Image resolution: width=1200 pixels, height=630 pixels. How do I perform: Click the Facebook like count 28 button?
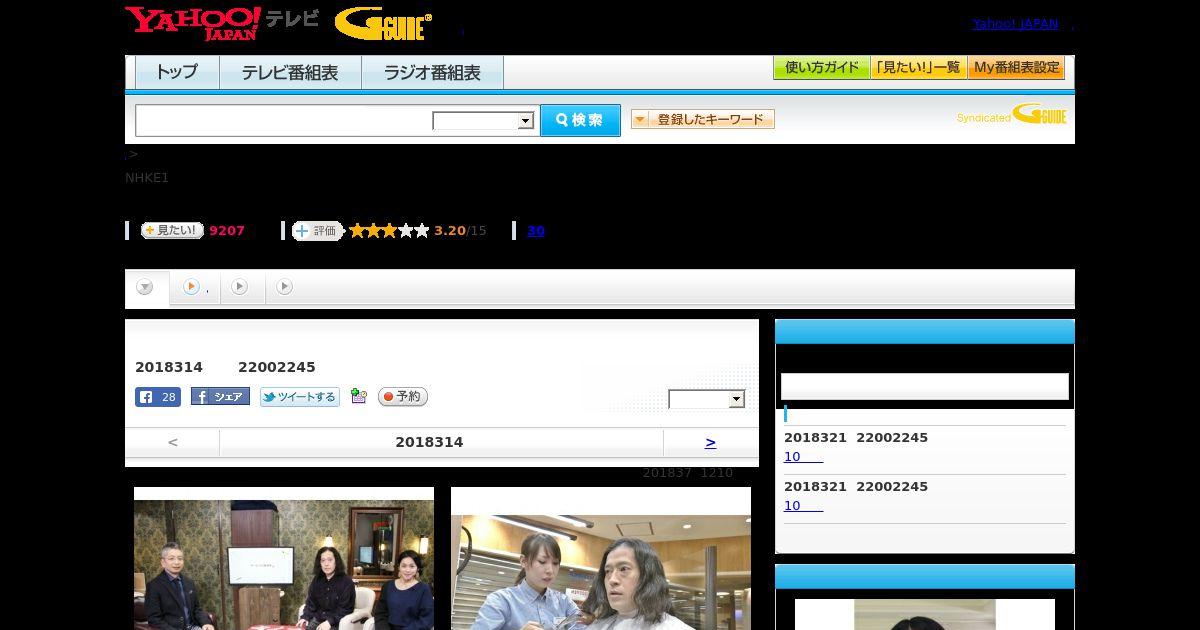[x=158, y=397]
